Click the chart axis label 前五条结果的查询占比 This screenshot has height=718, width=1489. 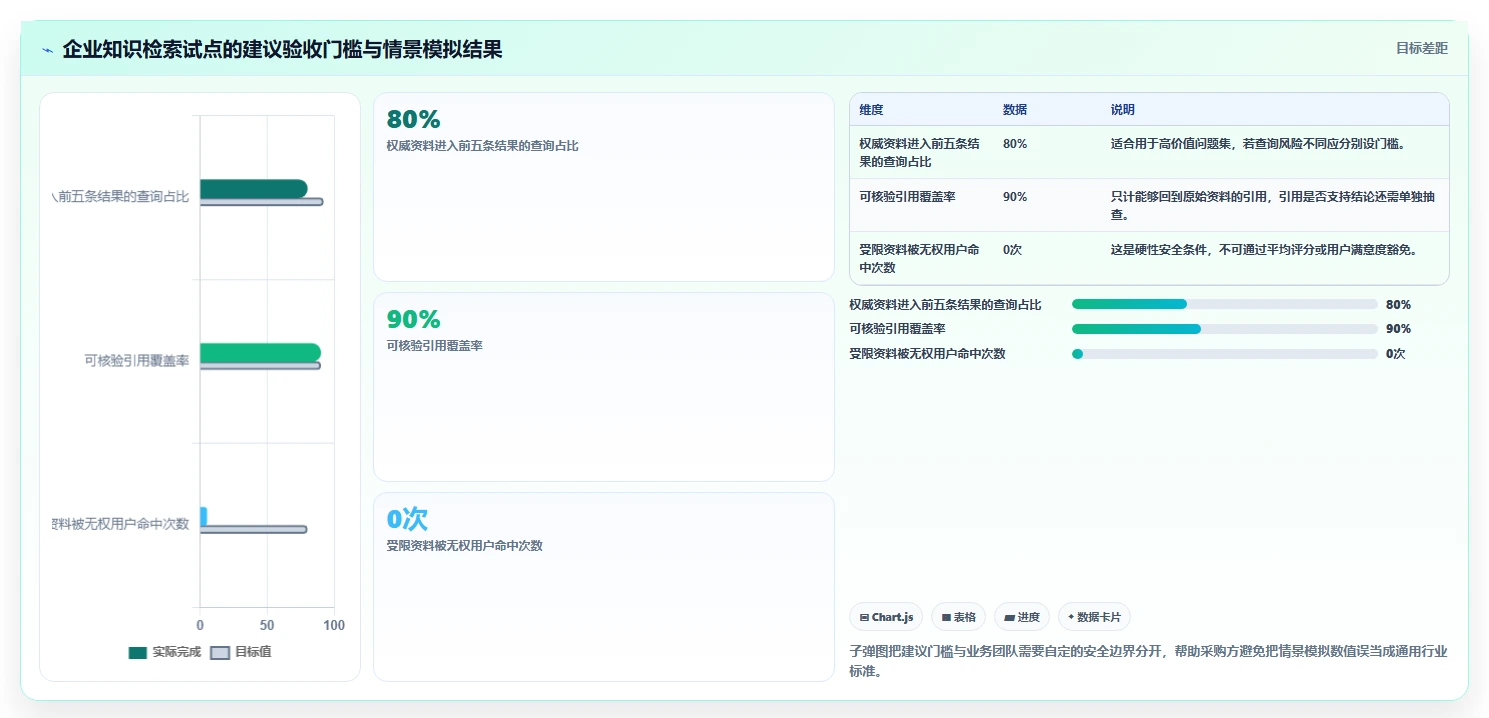[121, 197]
